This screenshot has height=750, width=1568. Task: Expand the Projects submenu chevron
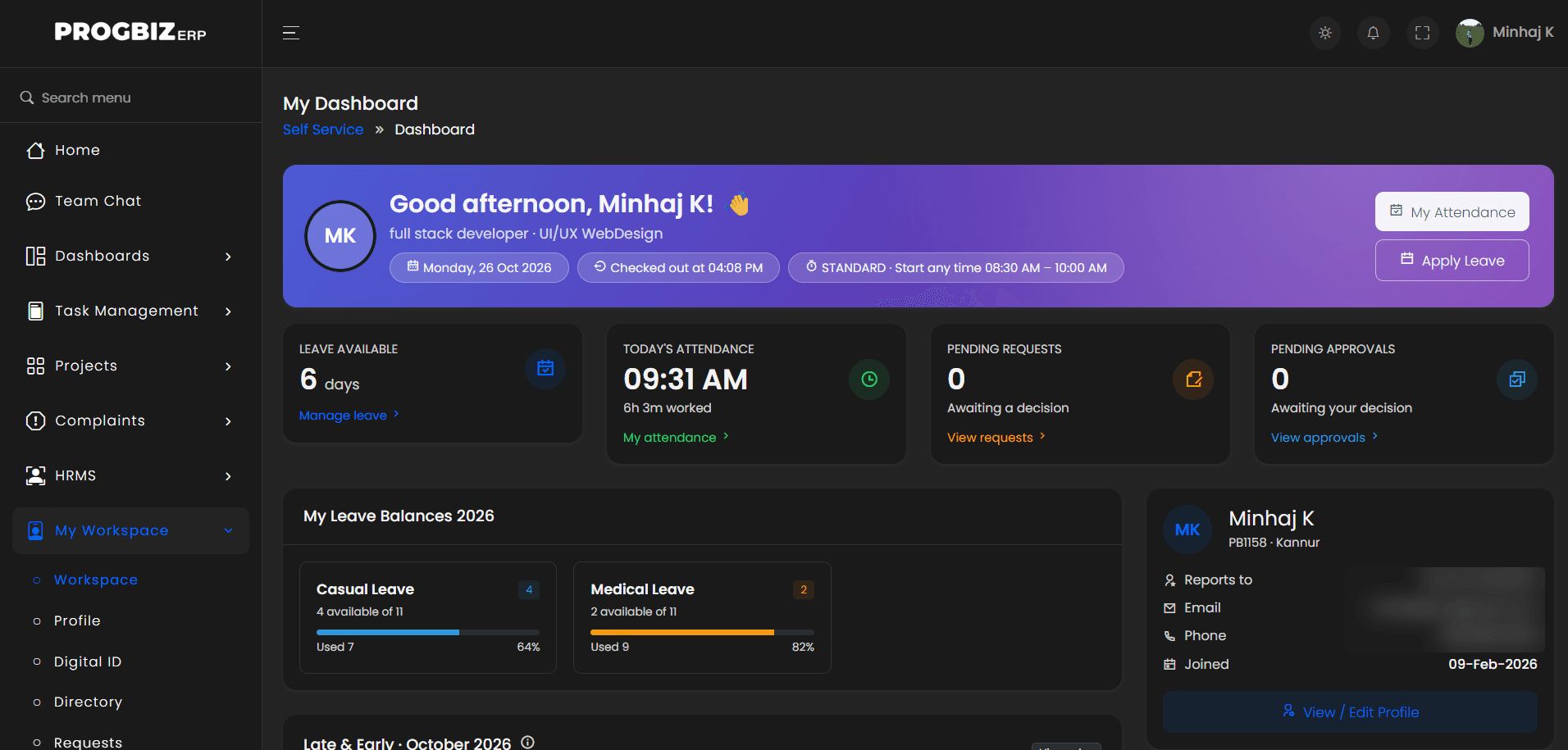(228, 366)
